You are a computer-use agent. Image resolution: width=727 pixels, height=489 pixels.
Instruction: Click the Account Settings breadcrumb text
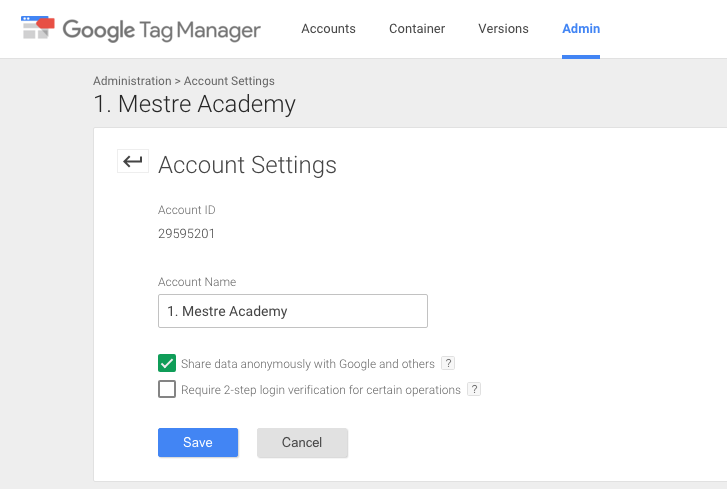pos(229,81)
